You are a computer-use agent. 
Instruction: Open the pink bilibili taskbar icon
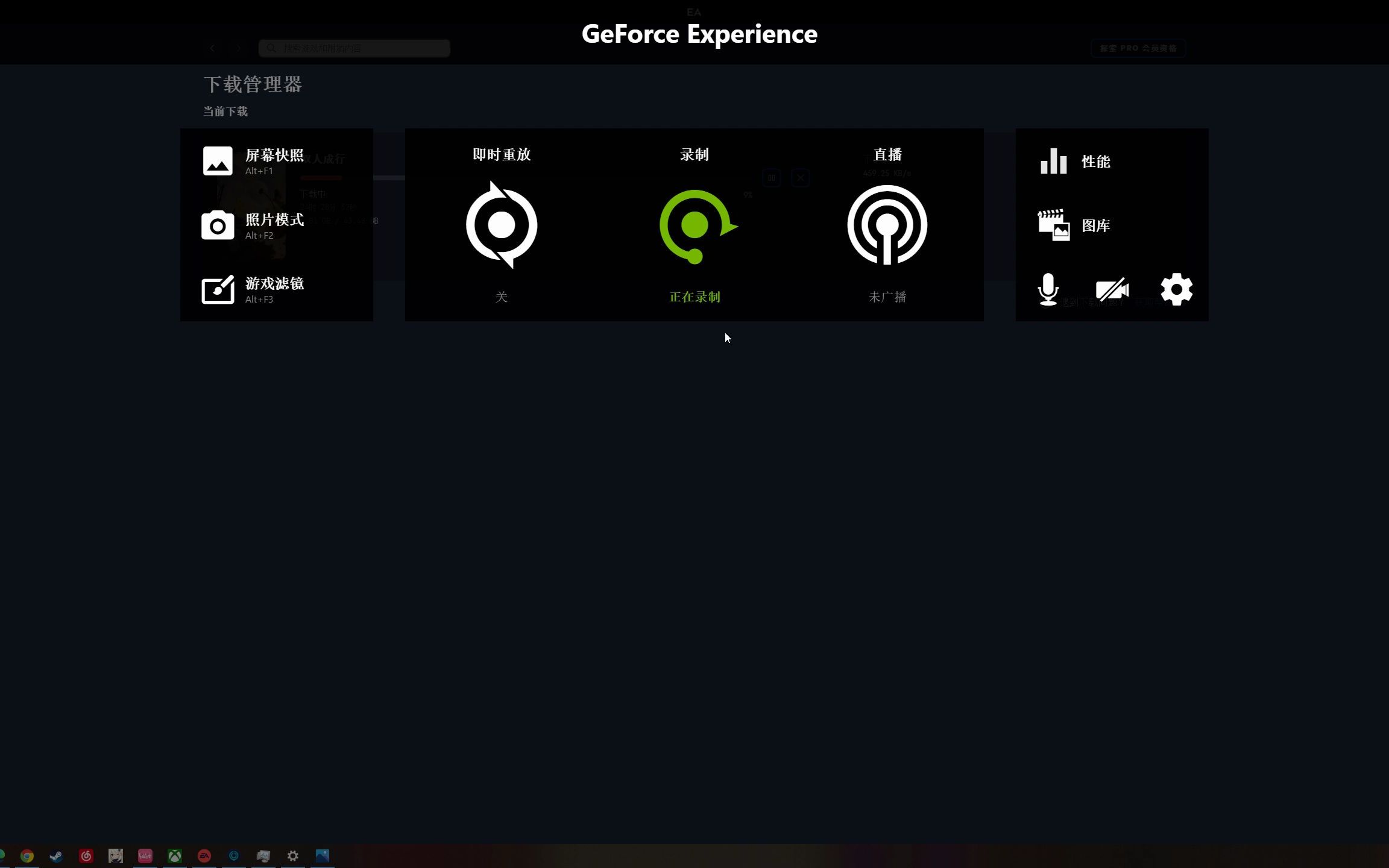[145, 856]
